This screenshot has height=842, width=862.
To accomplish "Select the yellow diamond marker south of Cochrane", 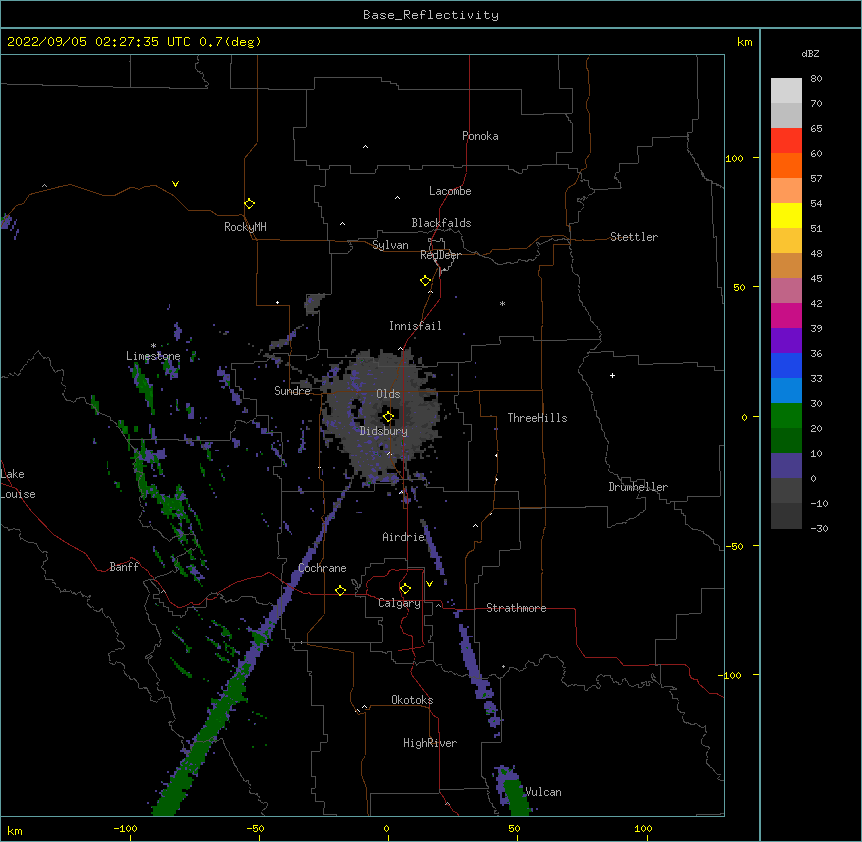I will [340, 590].
